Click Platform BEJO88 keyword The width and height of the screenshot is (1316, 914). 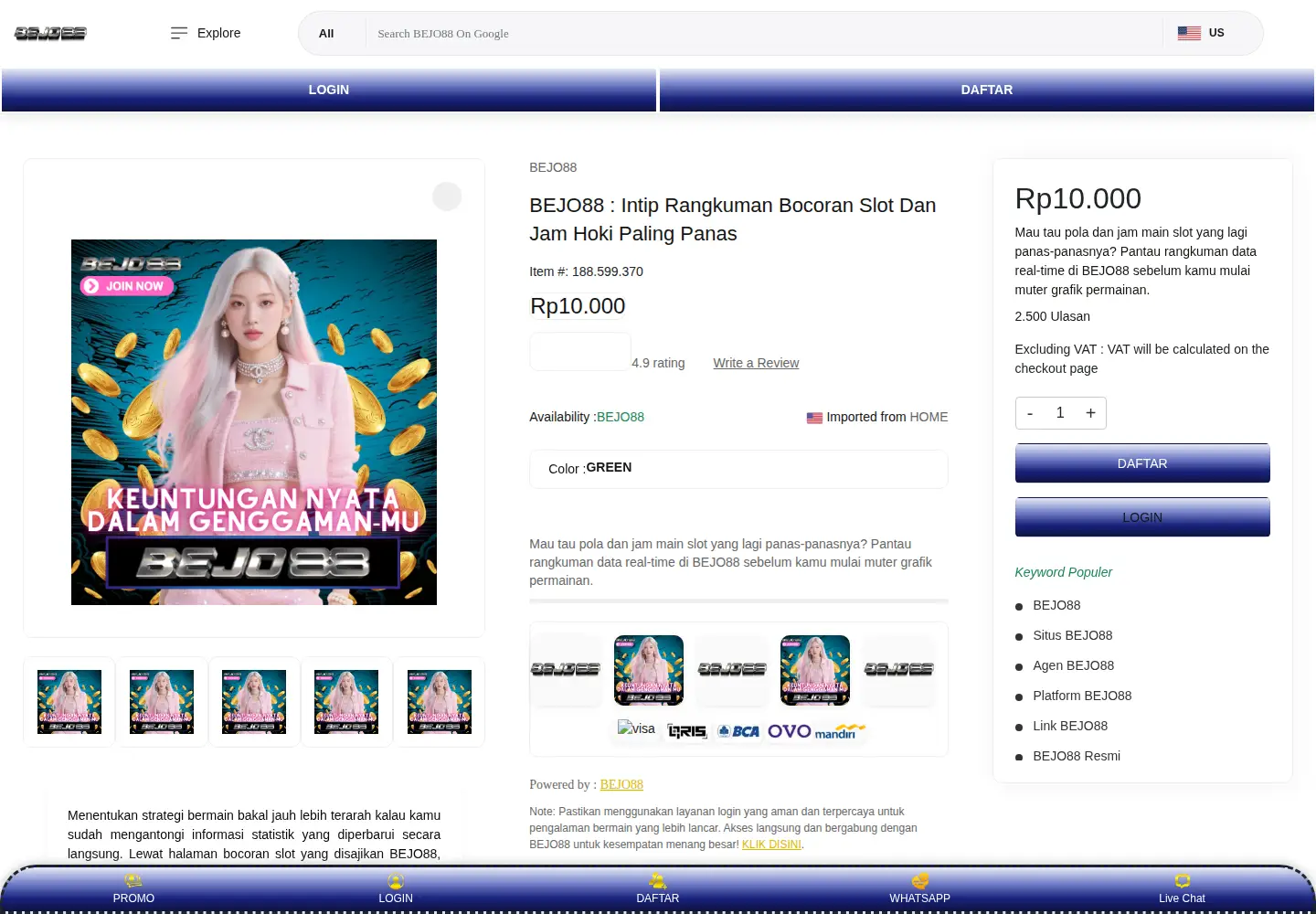point(1082,696)
